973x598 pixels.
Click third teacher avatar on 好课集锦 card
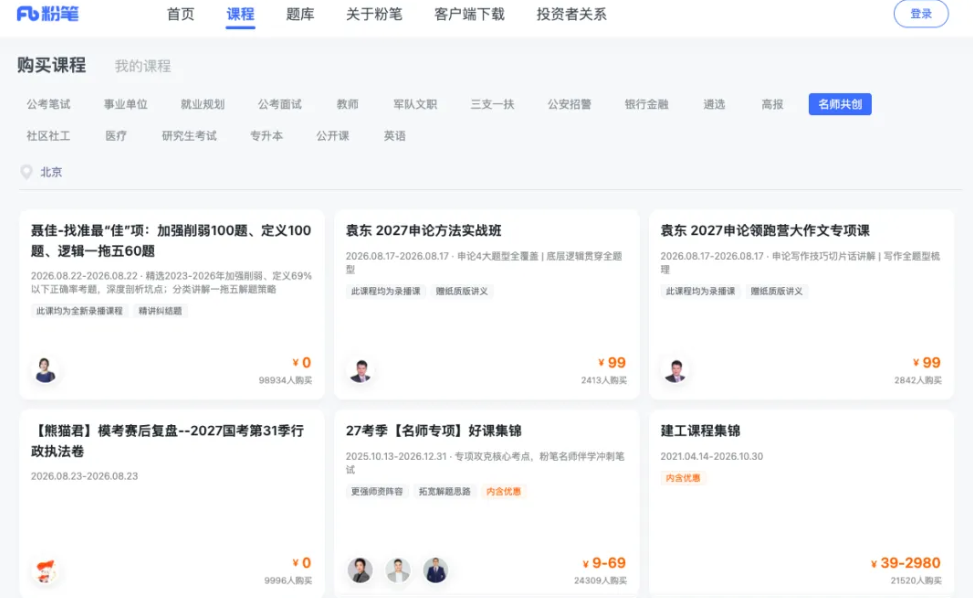pyautogui.click(x=436, y=570)
